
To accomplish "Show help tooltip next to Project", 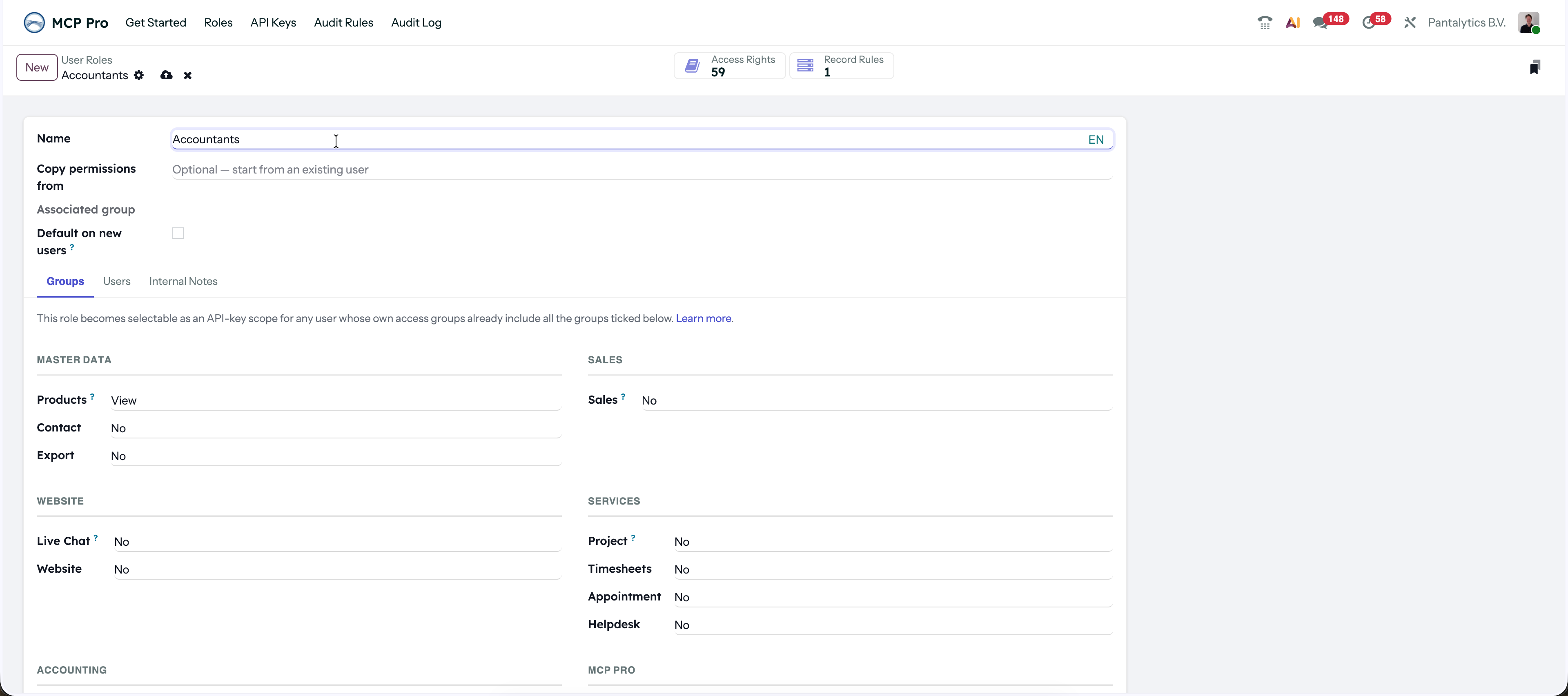I will pyautogui.click(x=633, y=538).
